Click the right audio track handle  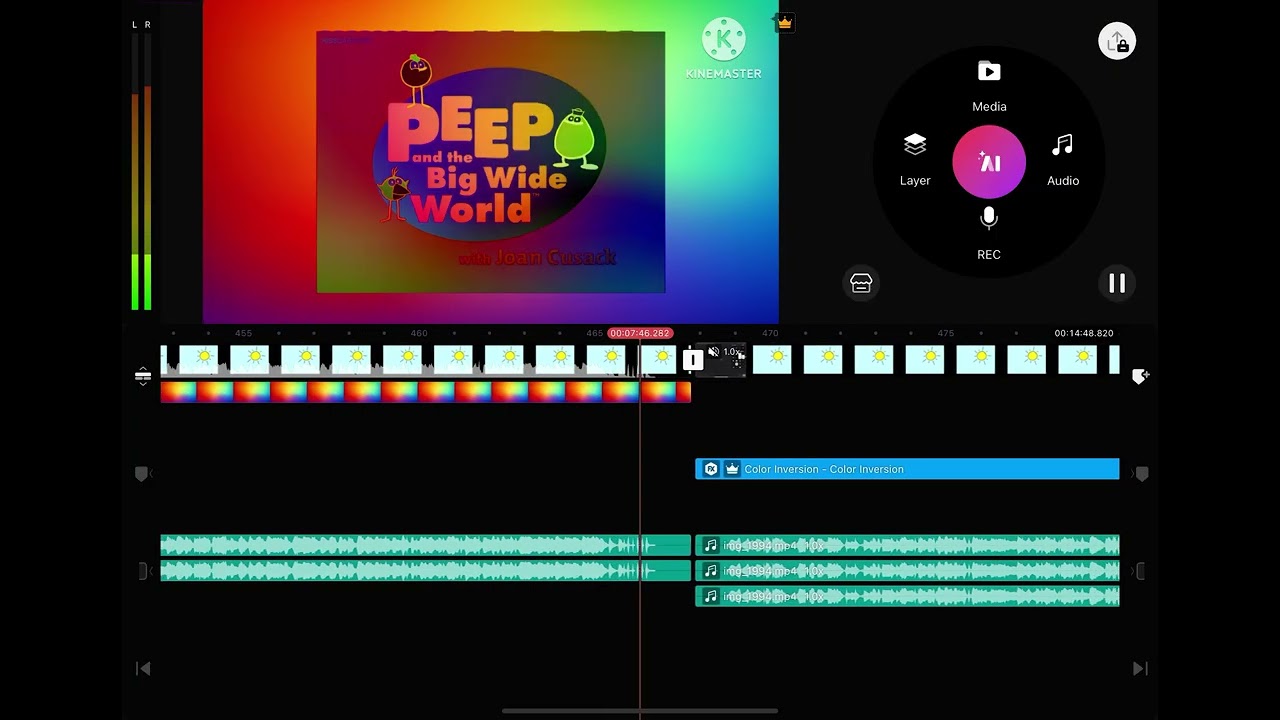[1139, 571]
